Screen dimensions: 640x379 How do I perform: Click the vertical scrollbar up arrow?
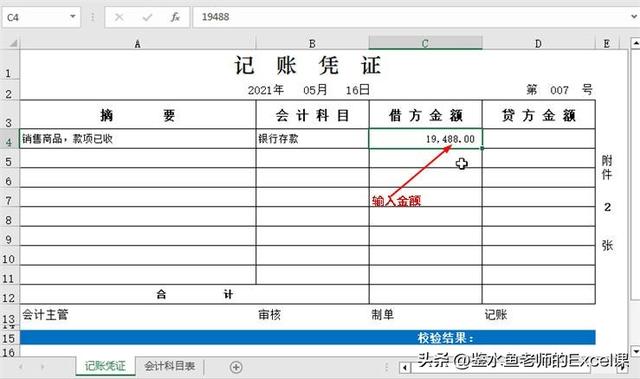(635, 42)
